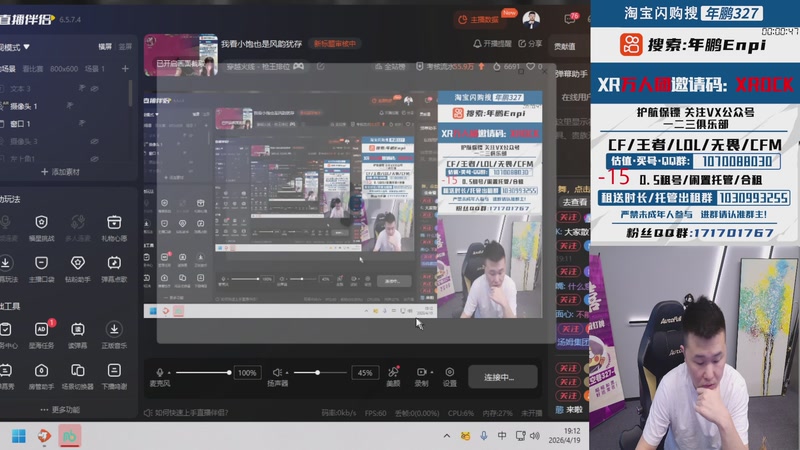
Task: Click the 45% speaker volume field
Action: pos(365,373)
